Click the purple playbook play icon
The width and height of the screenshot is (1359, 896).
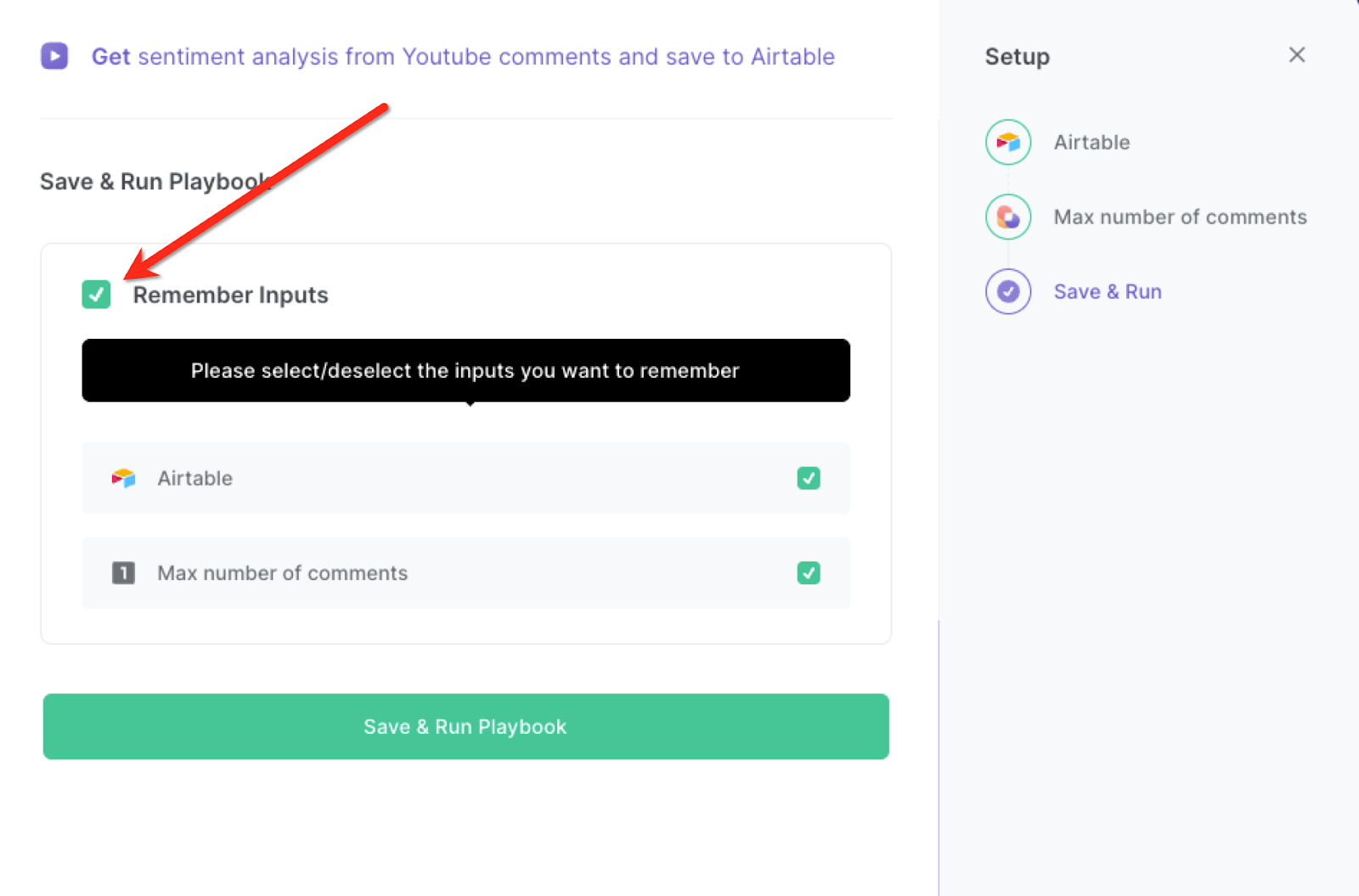tap(54, 56)
